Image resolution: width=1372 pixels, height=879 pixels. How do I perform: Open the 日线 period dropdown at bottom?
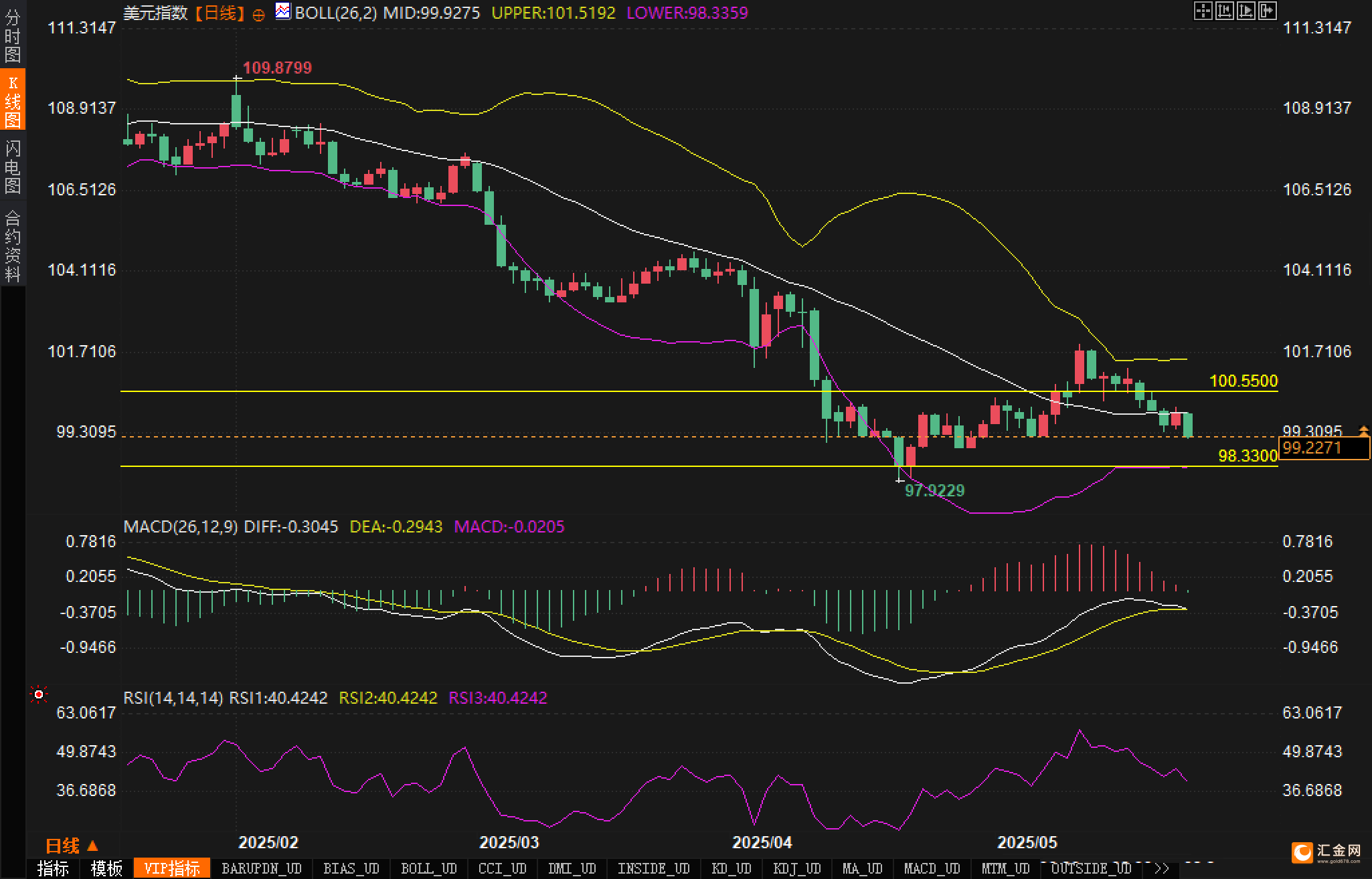pos(72,846)
